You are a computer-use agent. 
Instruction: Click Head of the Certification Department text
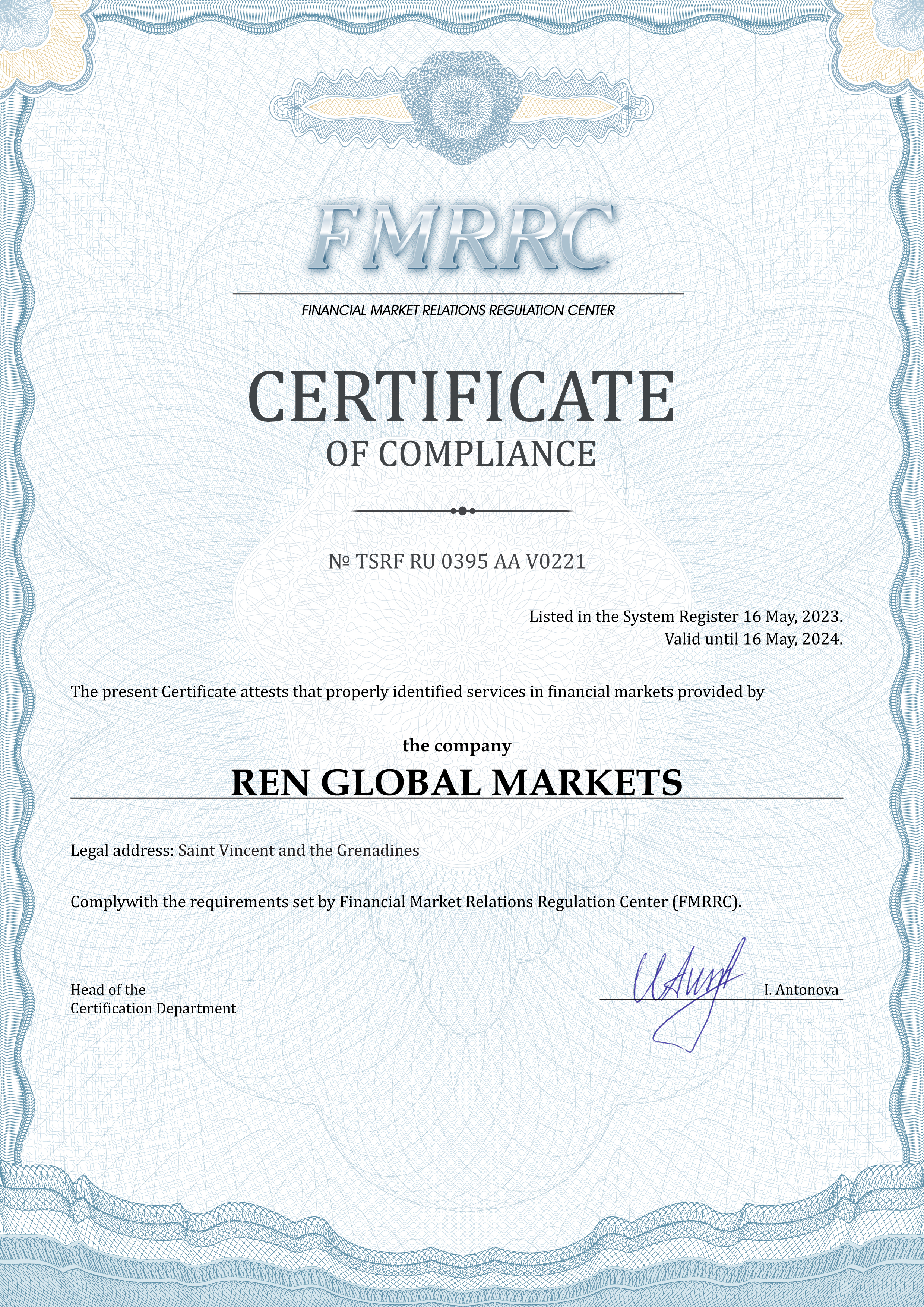tap(153, 999)
